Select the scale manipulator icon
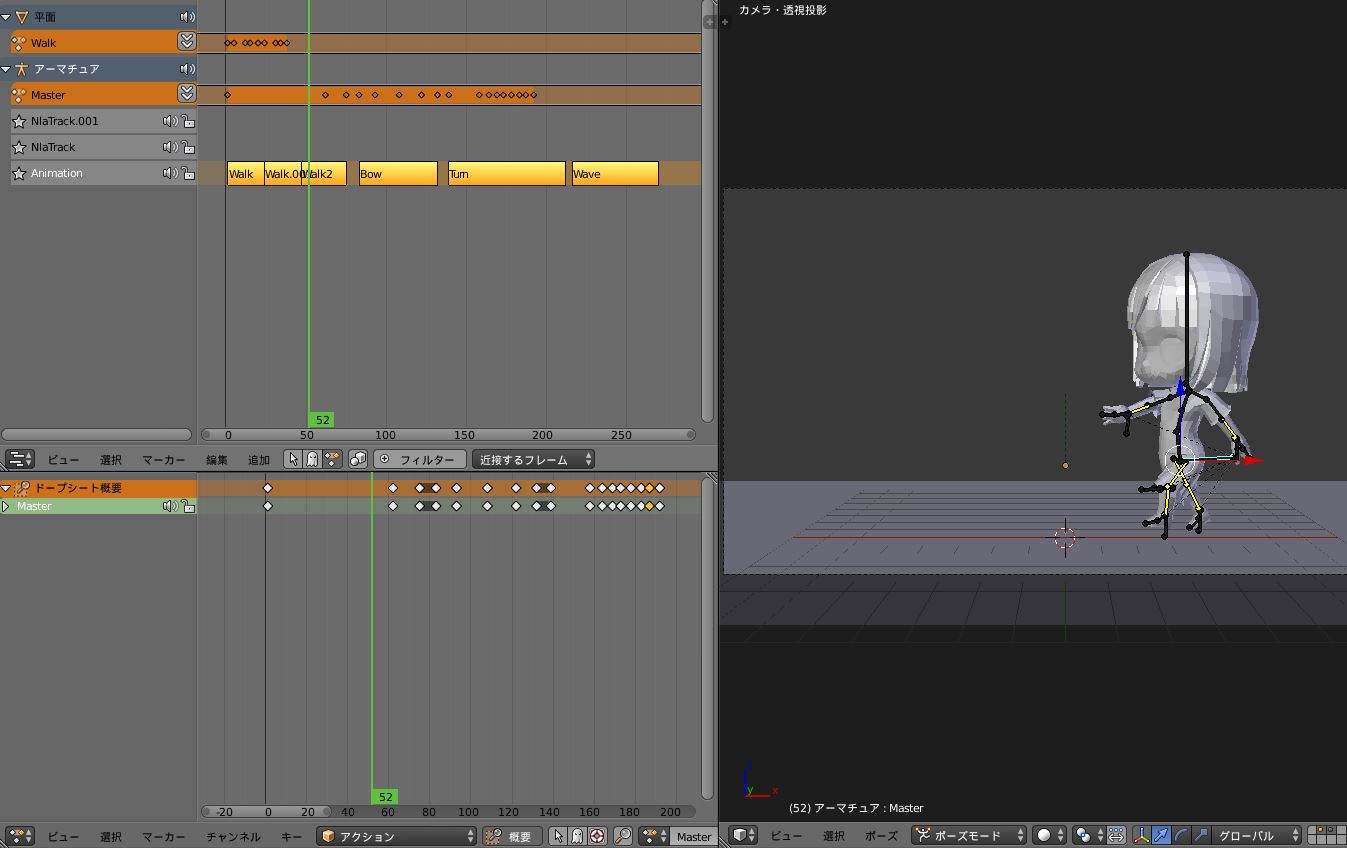Viewport: 1347px width, 848px height. point(1201,835)
